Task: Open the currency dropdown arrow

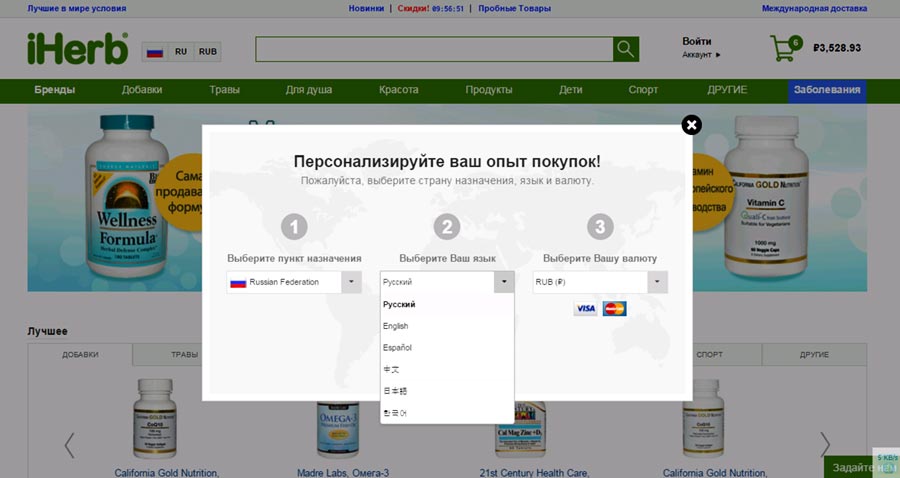Action: point(657,282)
